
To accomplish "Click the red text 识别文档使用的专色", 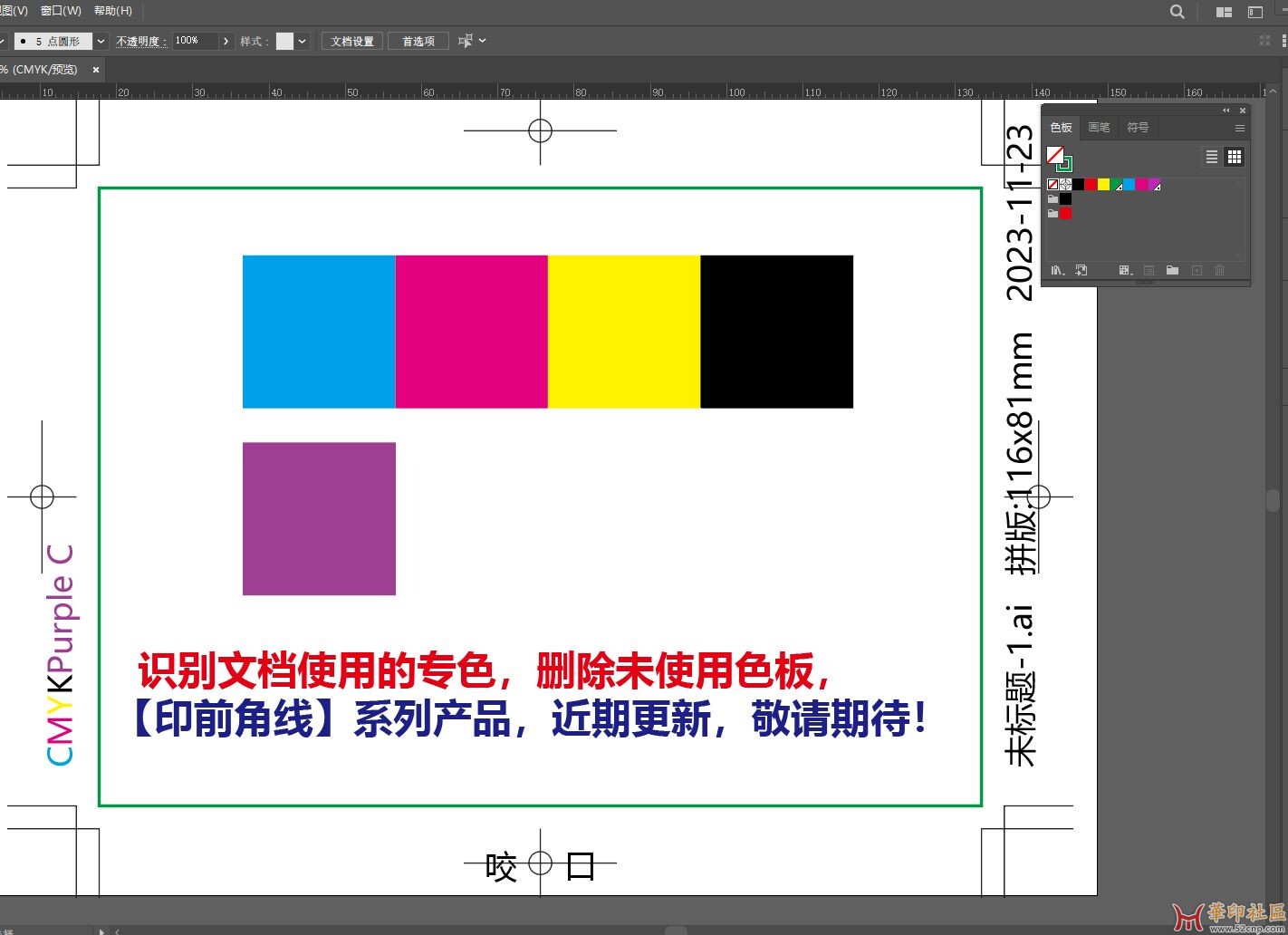I will pos(317,671).
